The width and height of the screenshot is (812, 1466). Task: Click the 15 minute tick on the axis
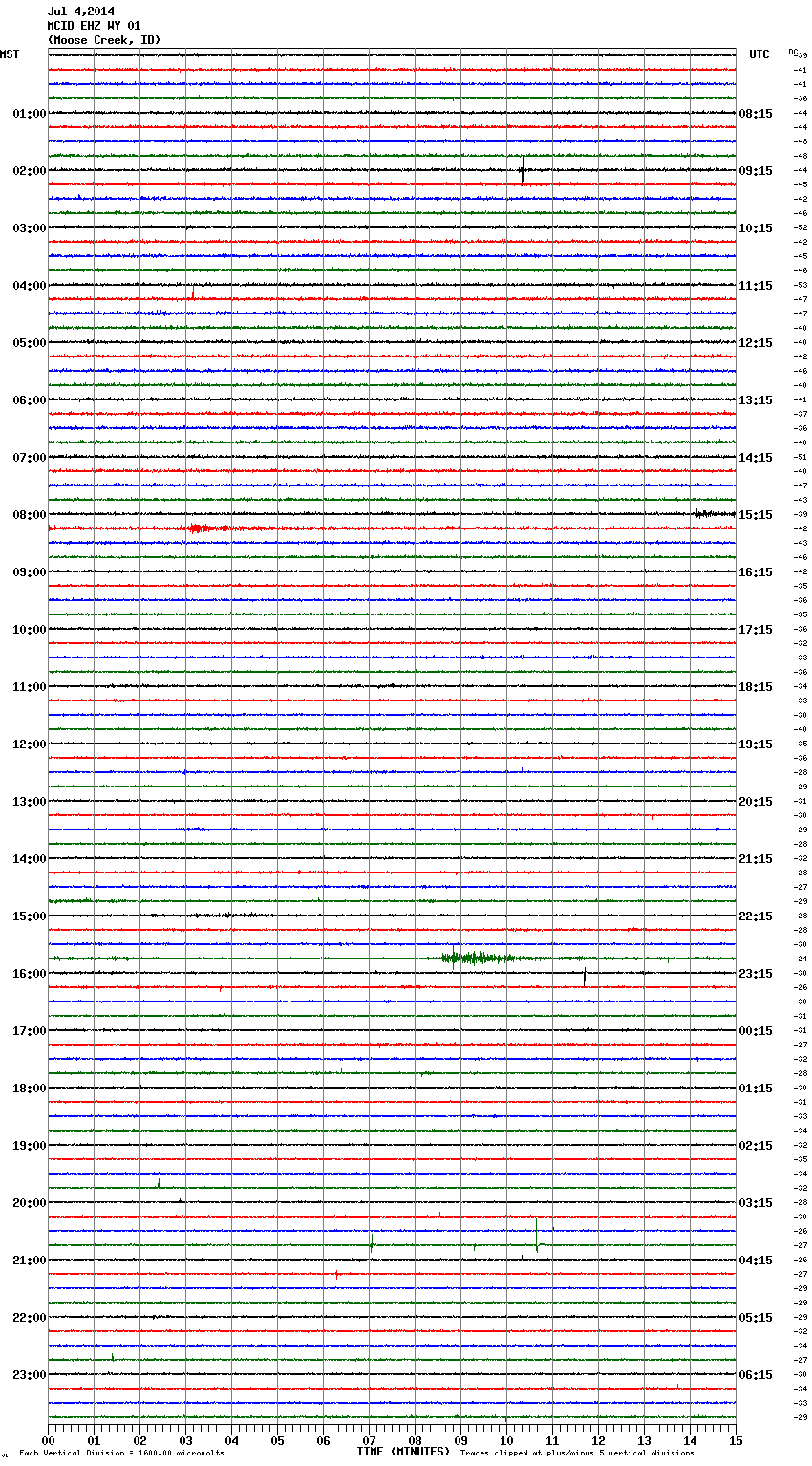[736, 1440]
